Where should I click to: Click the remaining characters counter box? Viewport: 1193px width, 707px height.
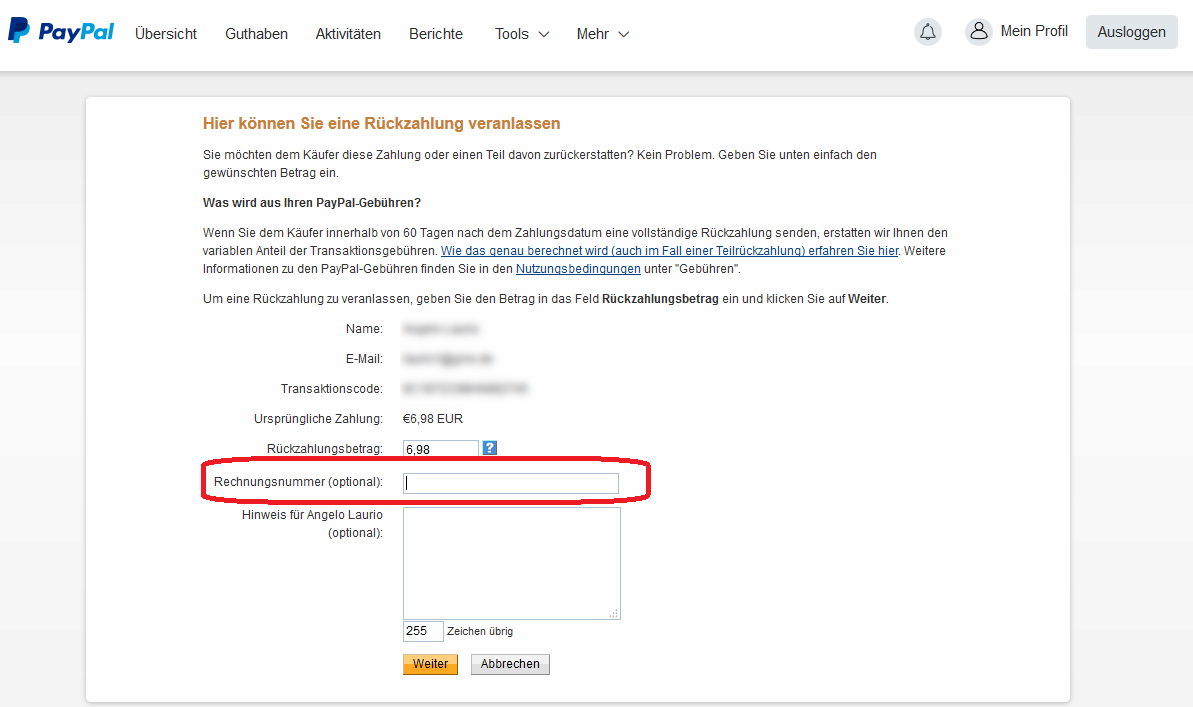point(422,631)
